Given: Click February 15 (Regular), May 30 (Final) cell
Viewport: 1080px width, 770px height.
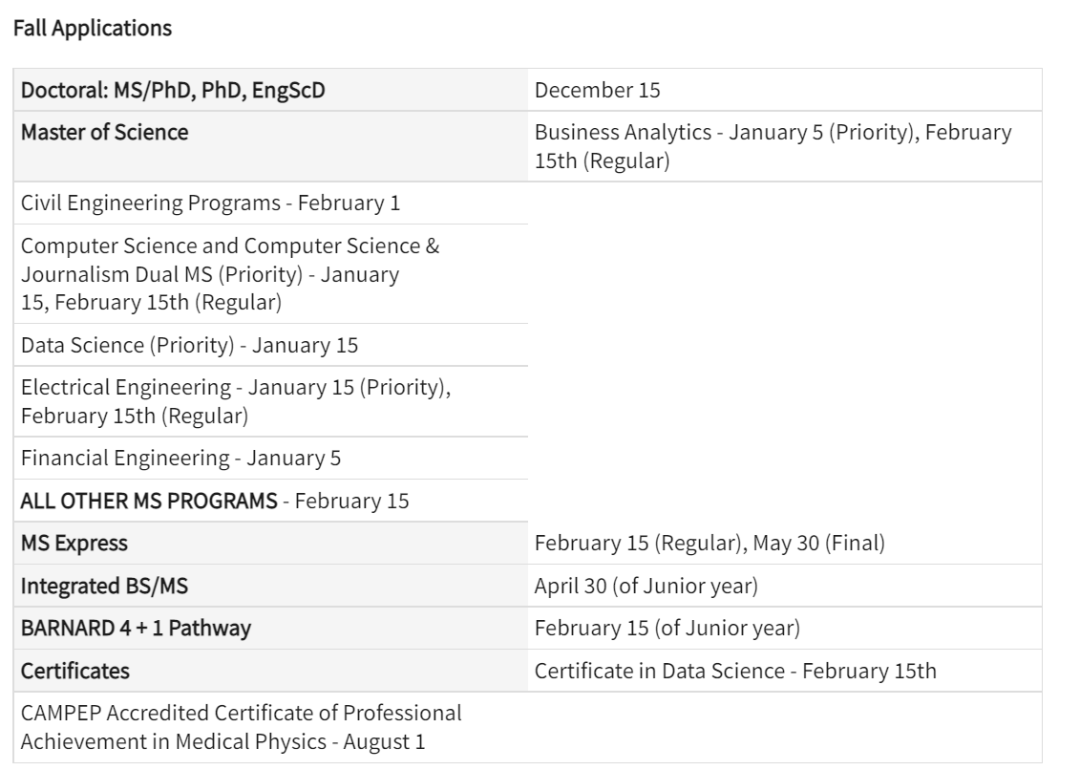Looking at the screenshot, I should coord(711,543).
